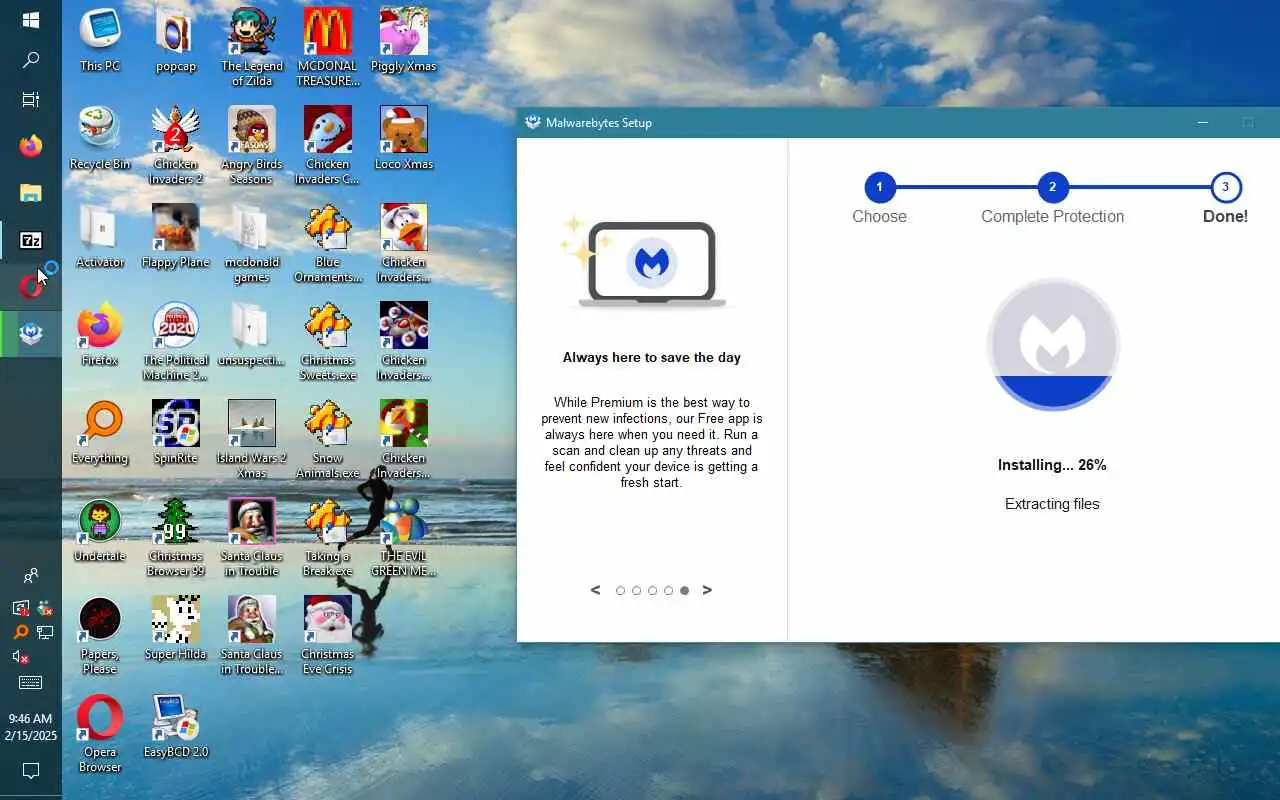Select The Legend of Zilda shortcut
This screenshot has width=1280, height=800.
tap(252, 48)
